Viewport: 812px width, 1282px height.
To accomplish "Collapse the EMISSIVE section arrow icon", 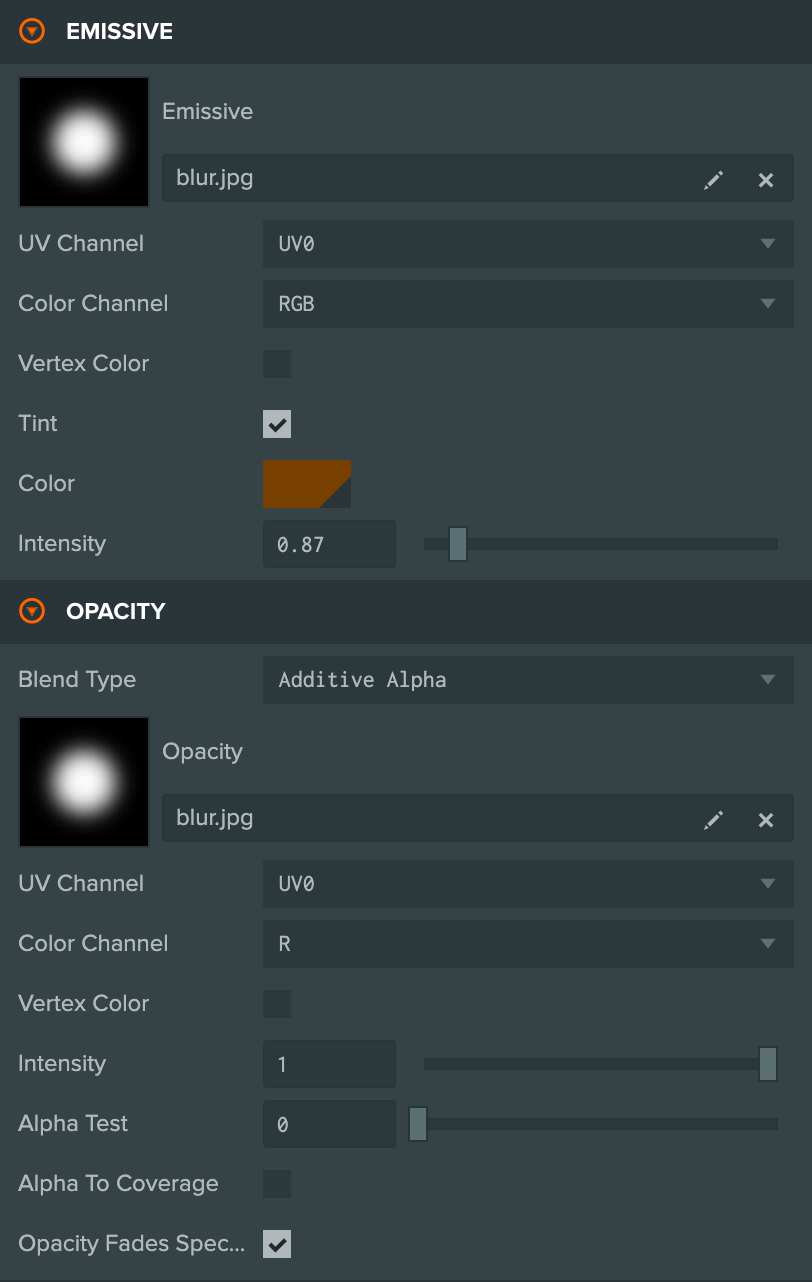I will click(33, 32).
